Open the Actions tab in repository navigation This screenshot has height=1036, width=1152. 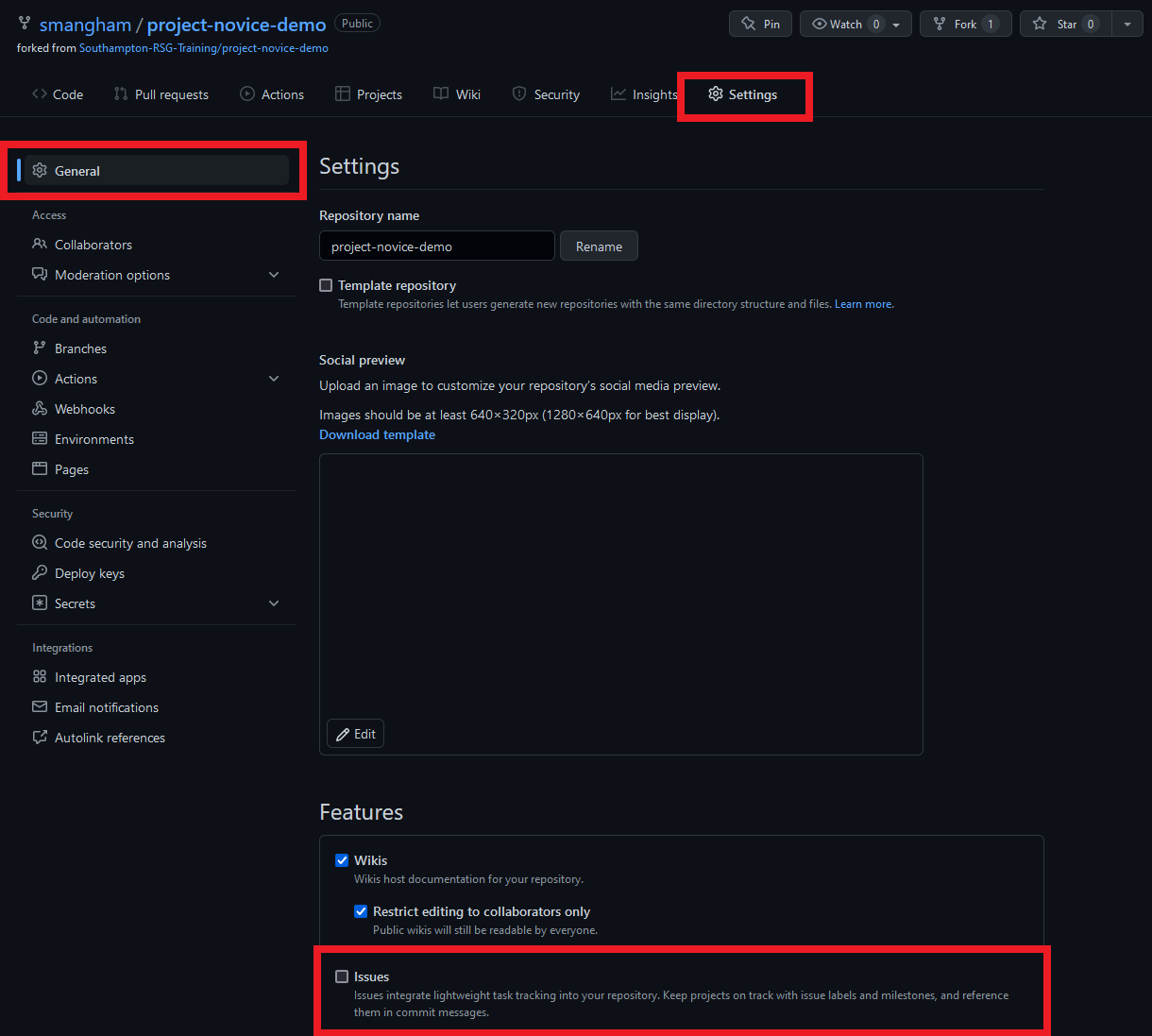(x=272, y=94)
